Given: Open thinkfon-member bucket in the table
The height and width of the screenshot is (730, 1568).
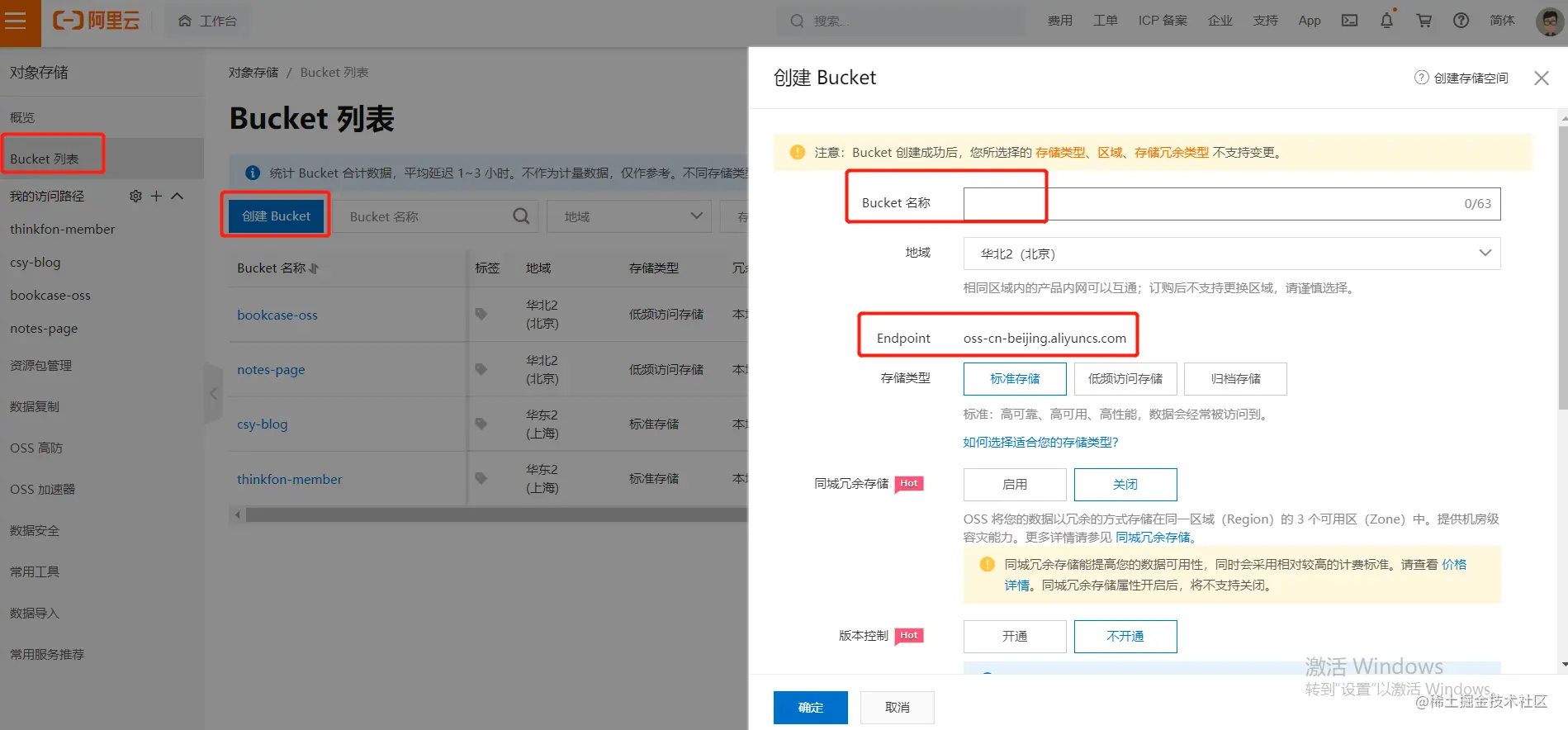Looking at the screenshot, I should (289, 479).
